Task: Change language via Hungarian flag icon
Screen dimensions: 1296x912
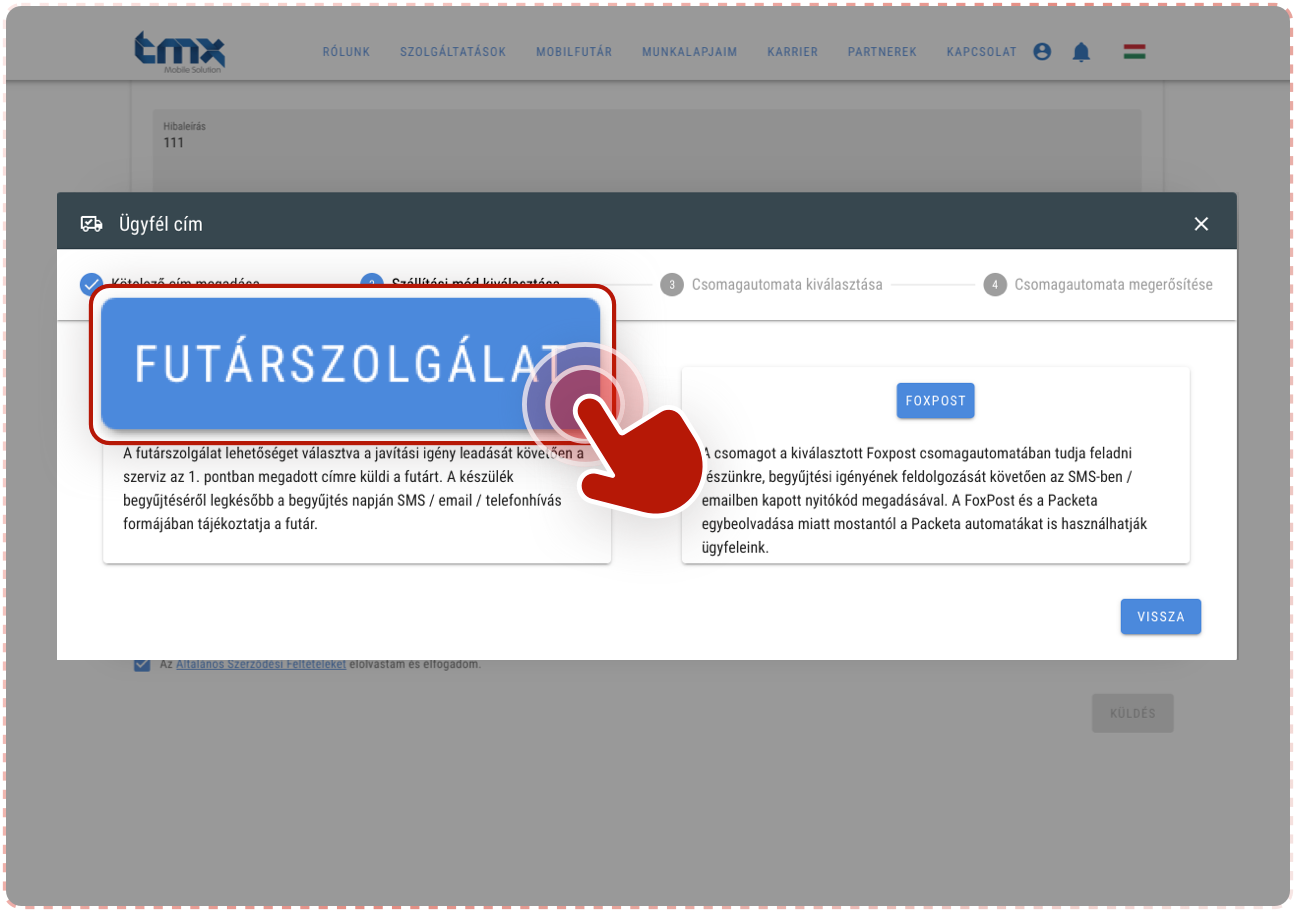Action: click(x=1134, y=52)
